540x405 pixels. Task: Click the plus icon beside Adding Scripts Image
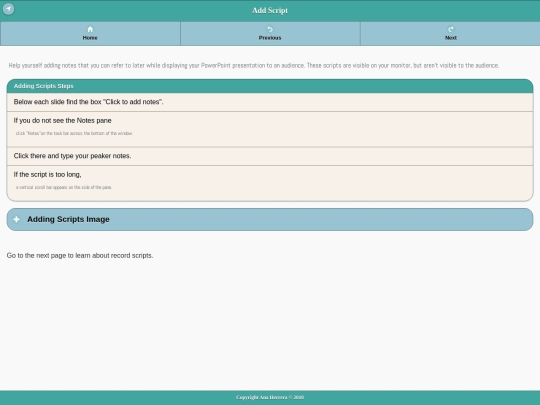[16, 219]
